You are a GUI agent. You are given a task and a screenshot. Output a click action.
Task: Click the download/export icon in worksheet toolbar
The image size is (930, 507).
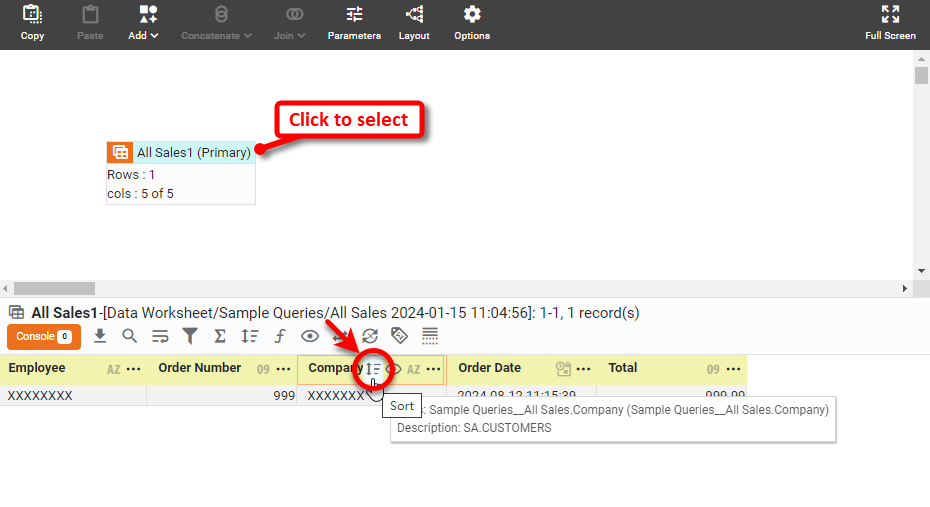100,336
